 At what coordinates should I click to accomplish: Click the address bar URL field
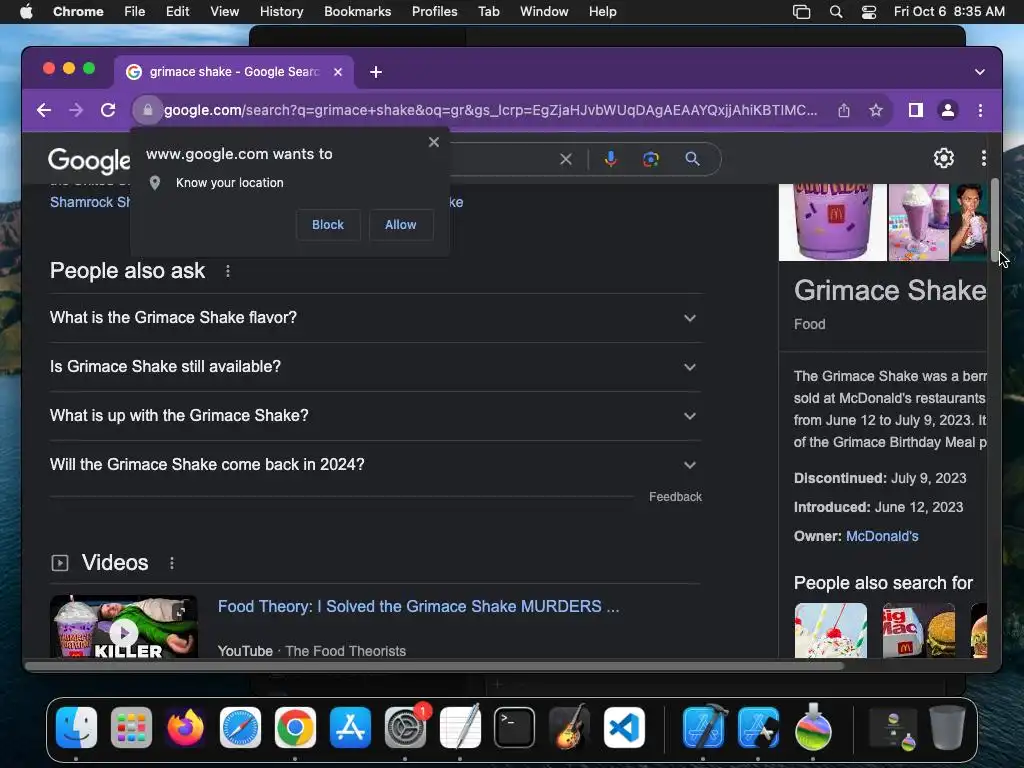(490, 110)
